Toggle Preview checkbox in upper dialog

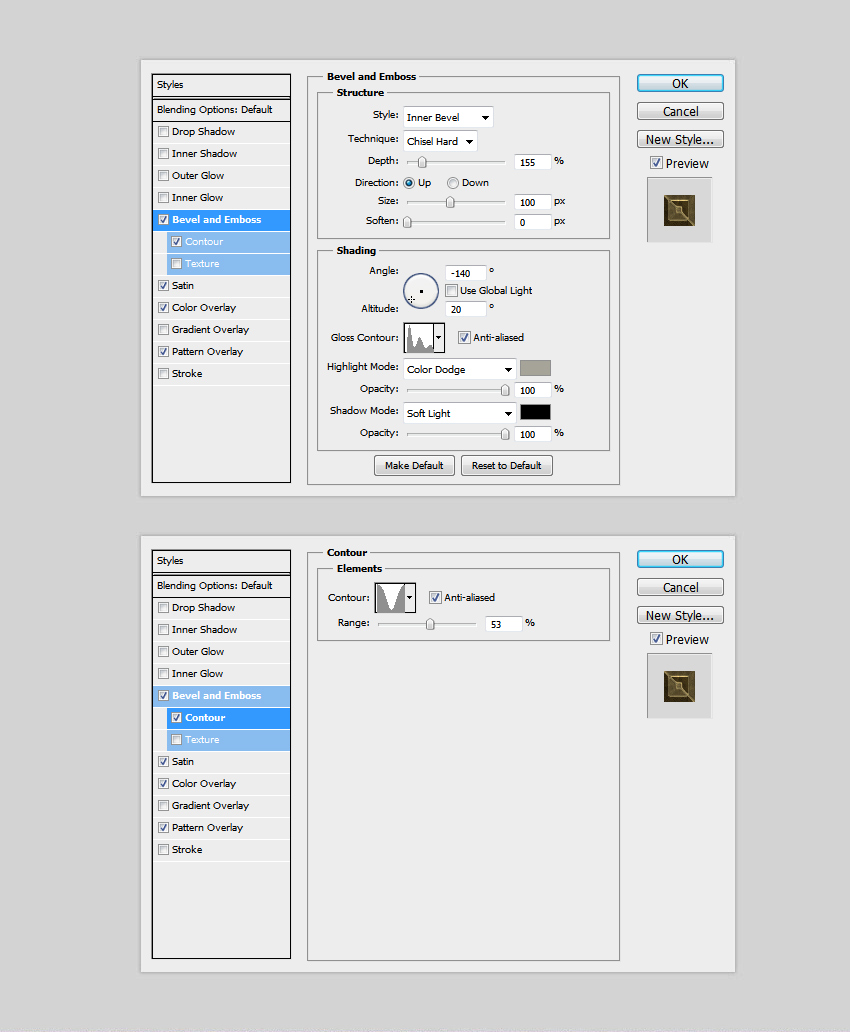click(656, 163)
